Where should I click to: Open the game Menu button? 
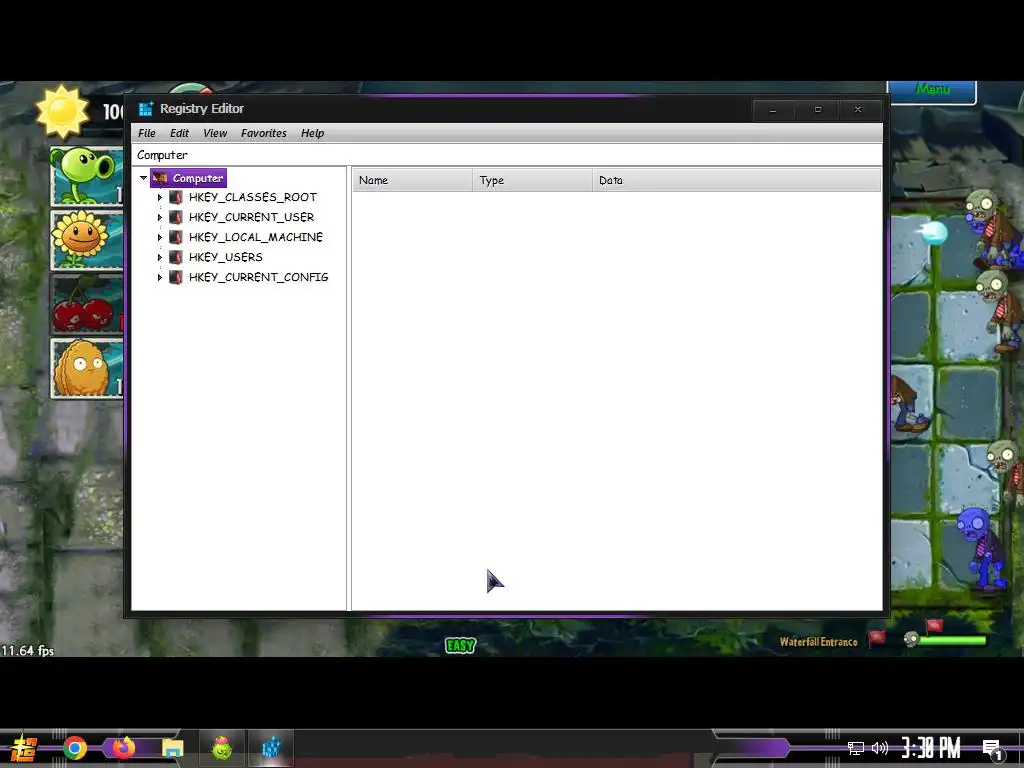(932, 91)
